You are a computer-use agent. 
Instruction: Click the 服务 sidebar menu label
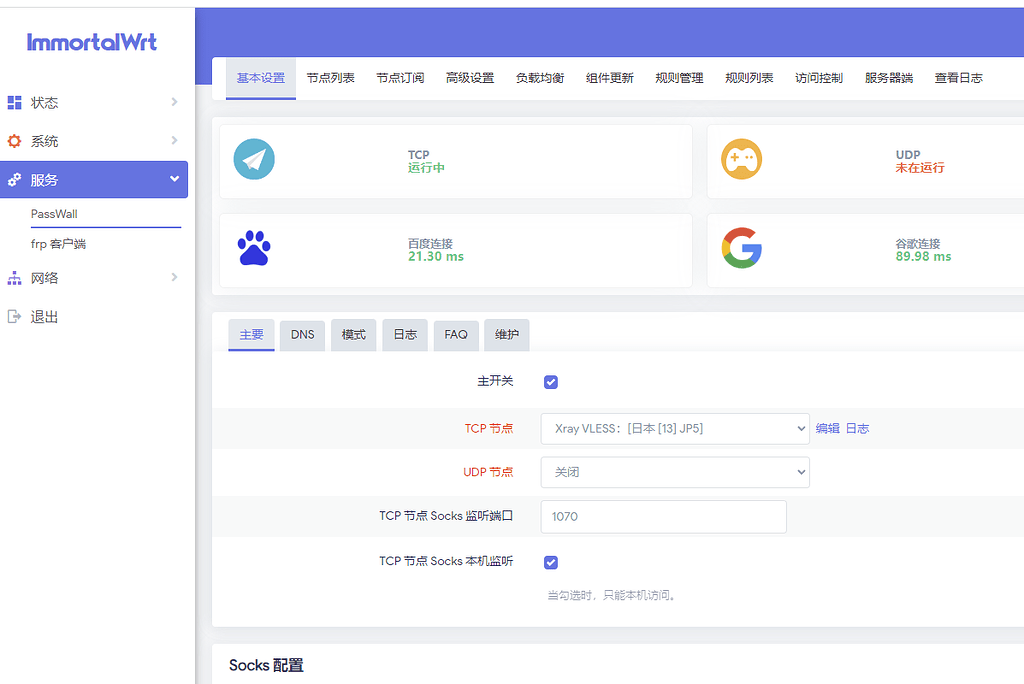click(44, 180)
